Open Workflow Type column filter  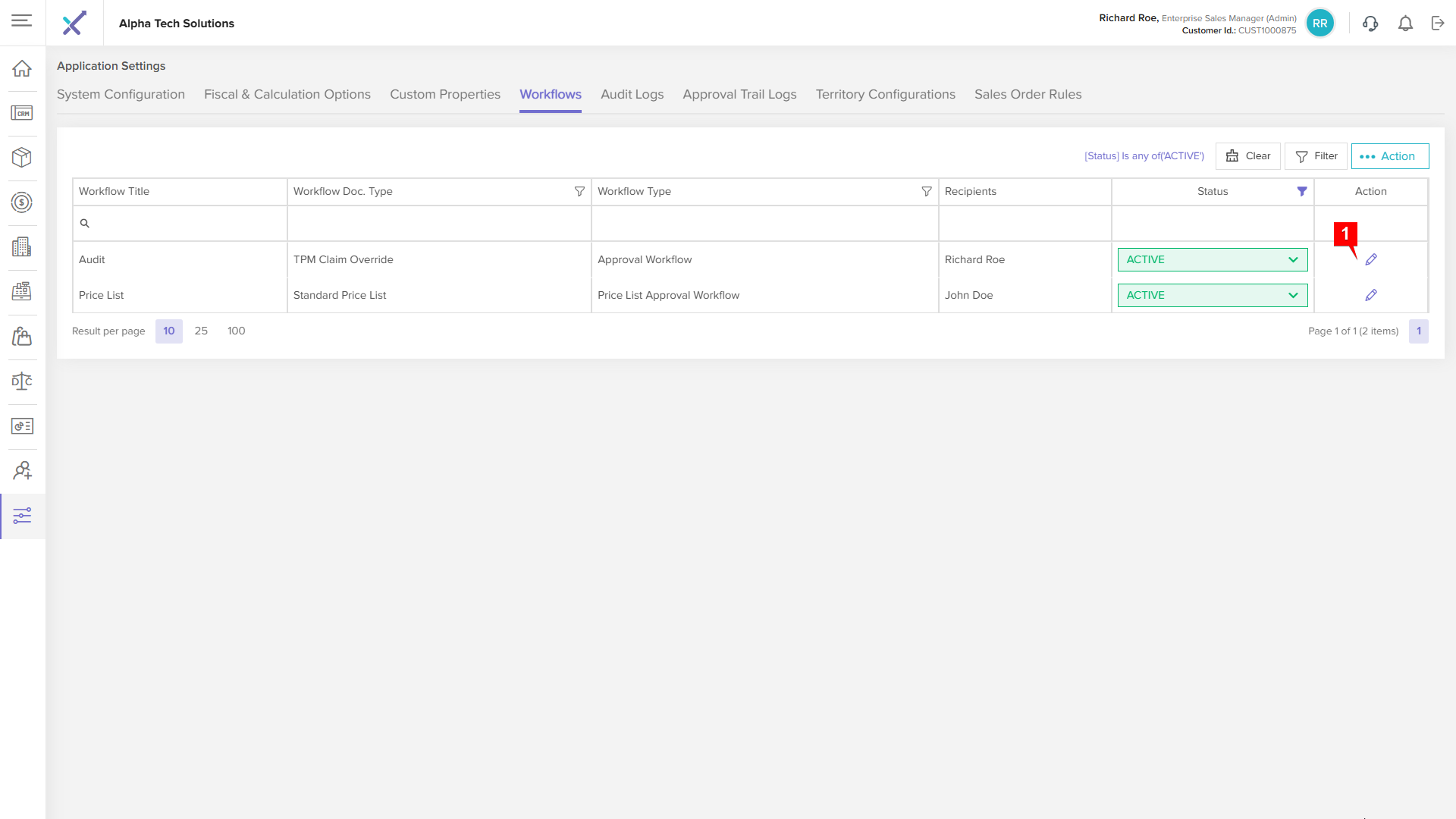pos(927,192)
